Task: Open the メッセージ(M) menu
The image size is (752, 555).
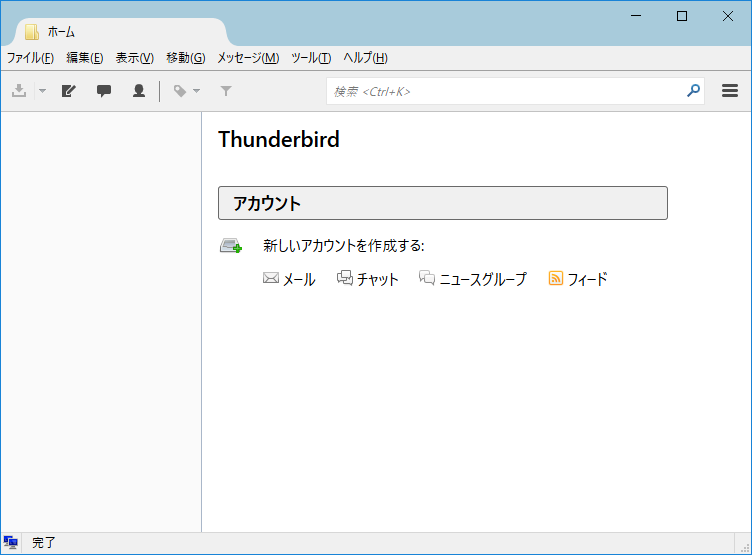Action: tap(248, 58)
